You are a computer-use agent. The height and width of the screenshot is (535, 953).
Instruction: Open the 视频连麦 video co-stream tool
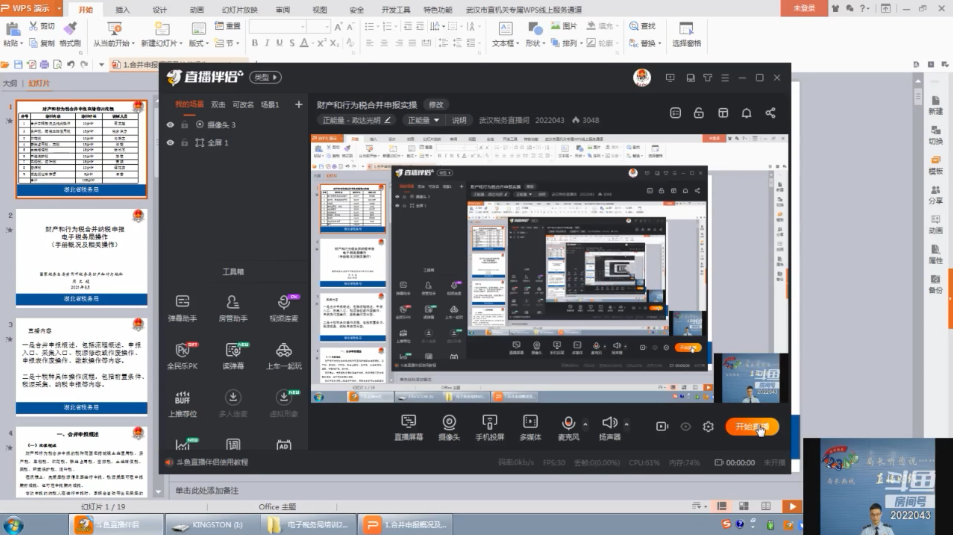point(284,308)
